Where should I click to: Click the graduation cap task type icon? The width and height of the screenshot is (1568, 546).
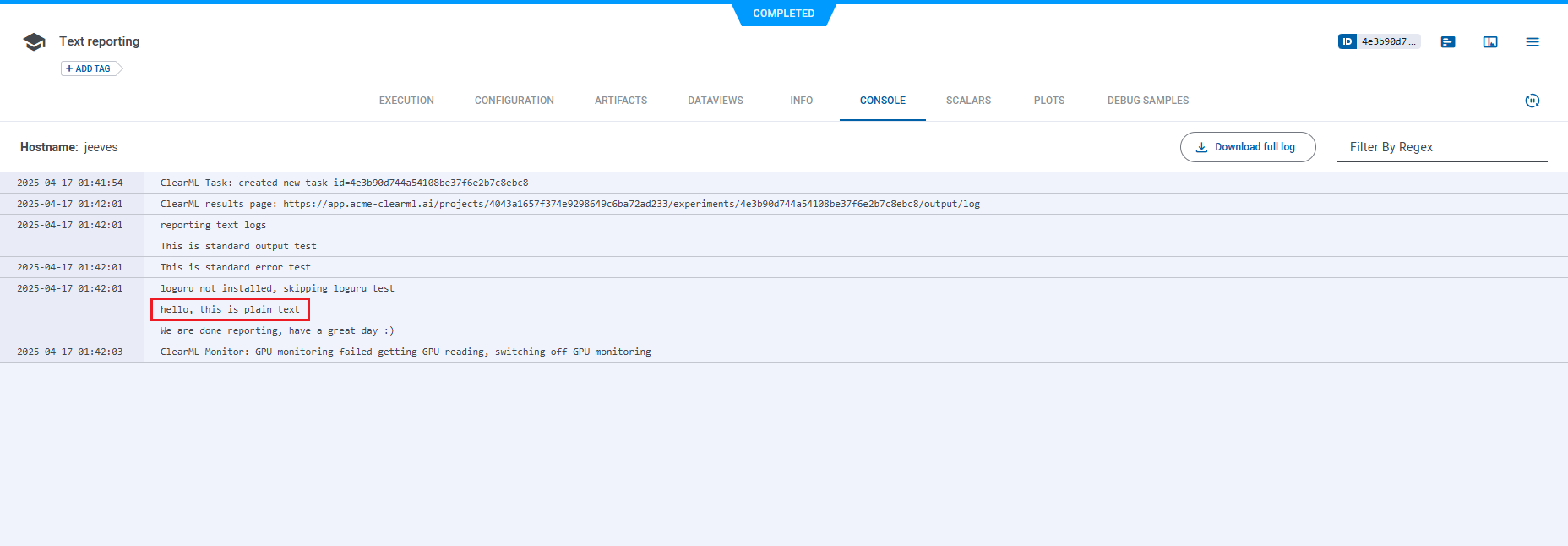coord(34,42)
